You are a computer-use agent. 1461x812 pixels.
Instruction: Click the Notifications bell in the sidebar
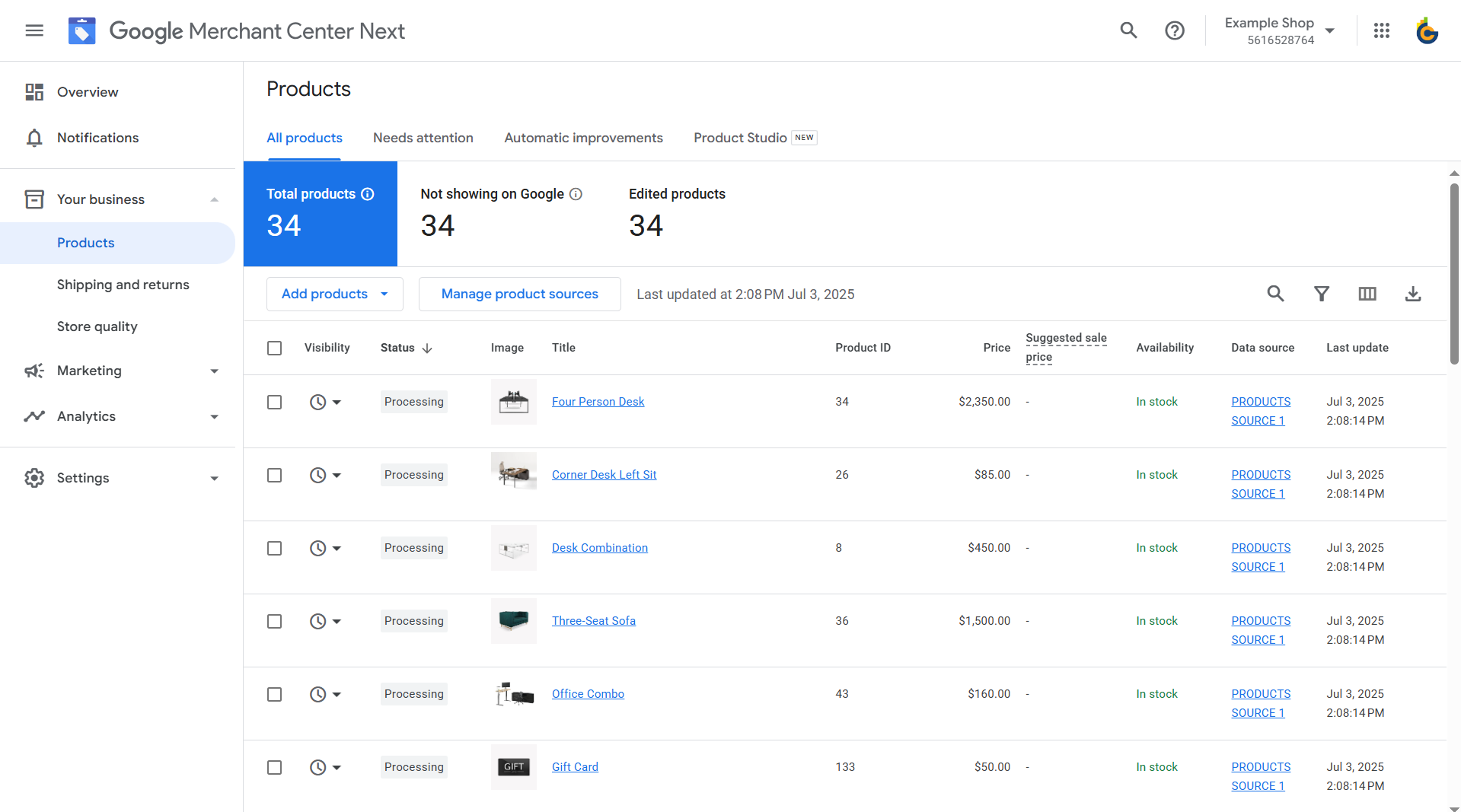pos(97,138)
